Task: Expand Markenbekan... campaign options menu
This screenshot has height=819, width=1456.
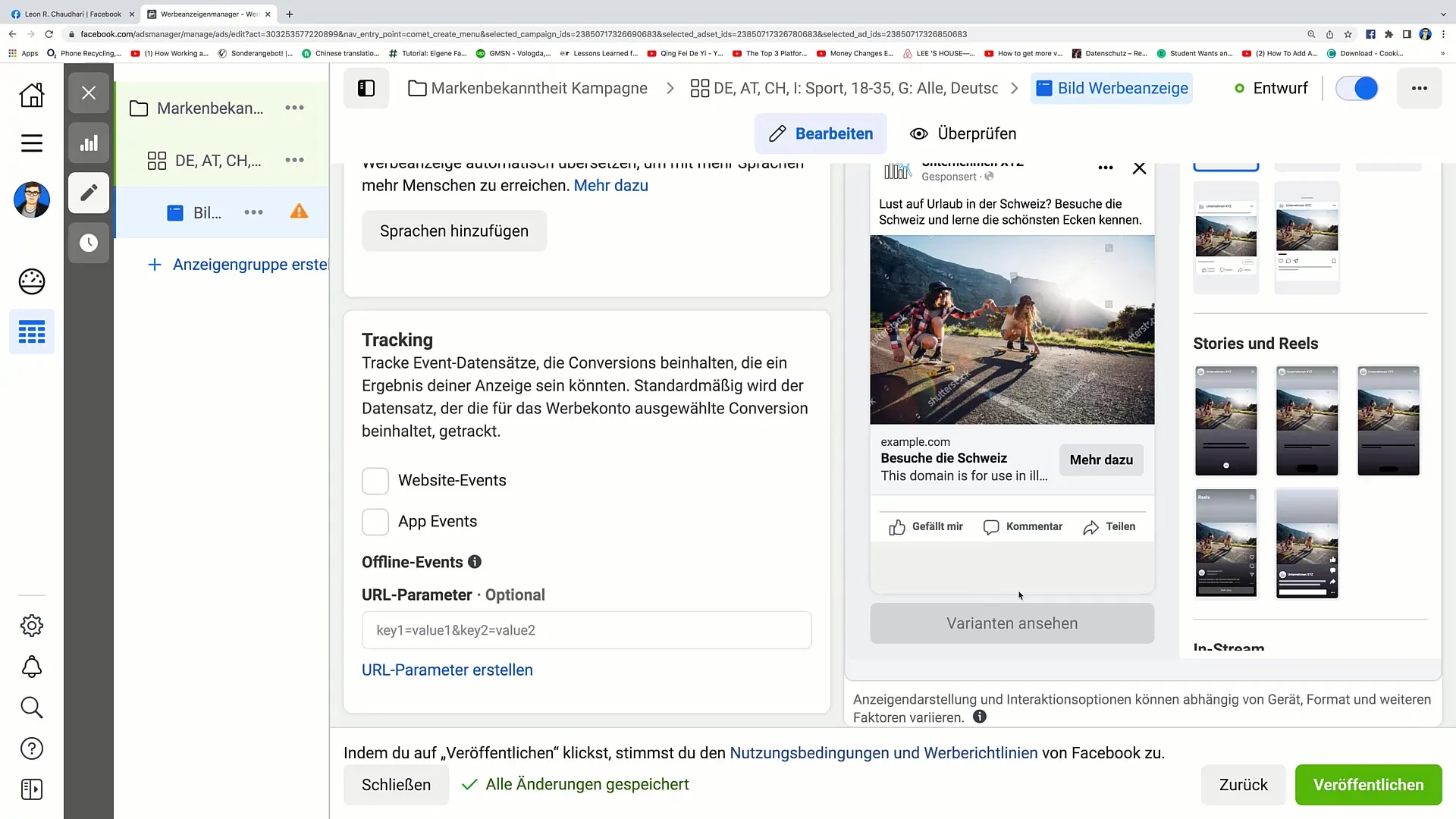Action: (295, 108)
